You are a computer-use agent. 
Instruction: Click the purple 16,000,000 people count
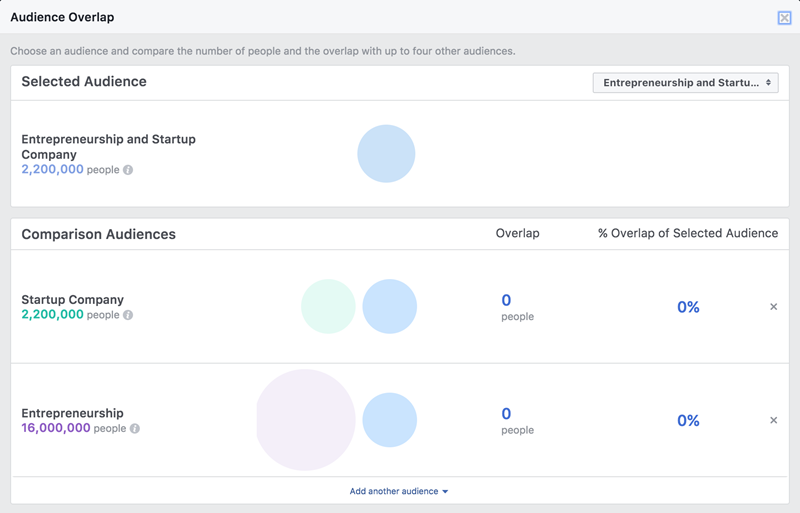[56, 428]
